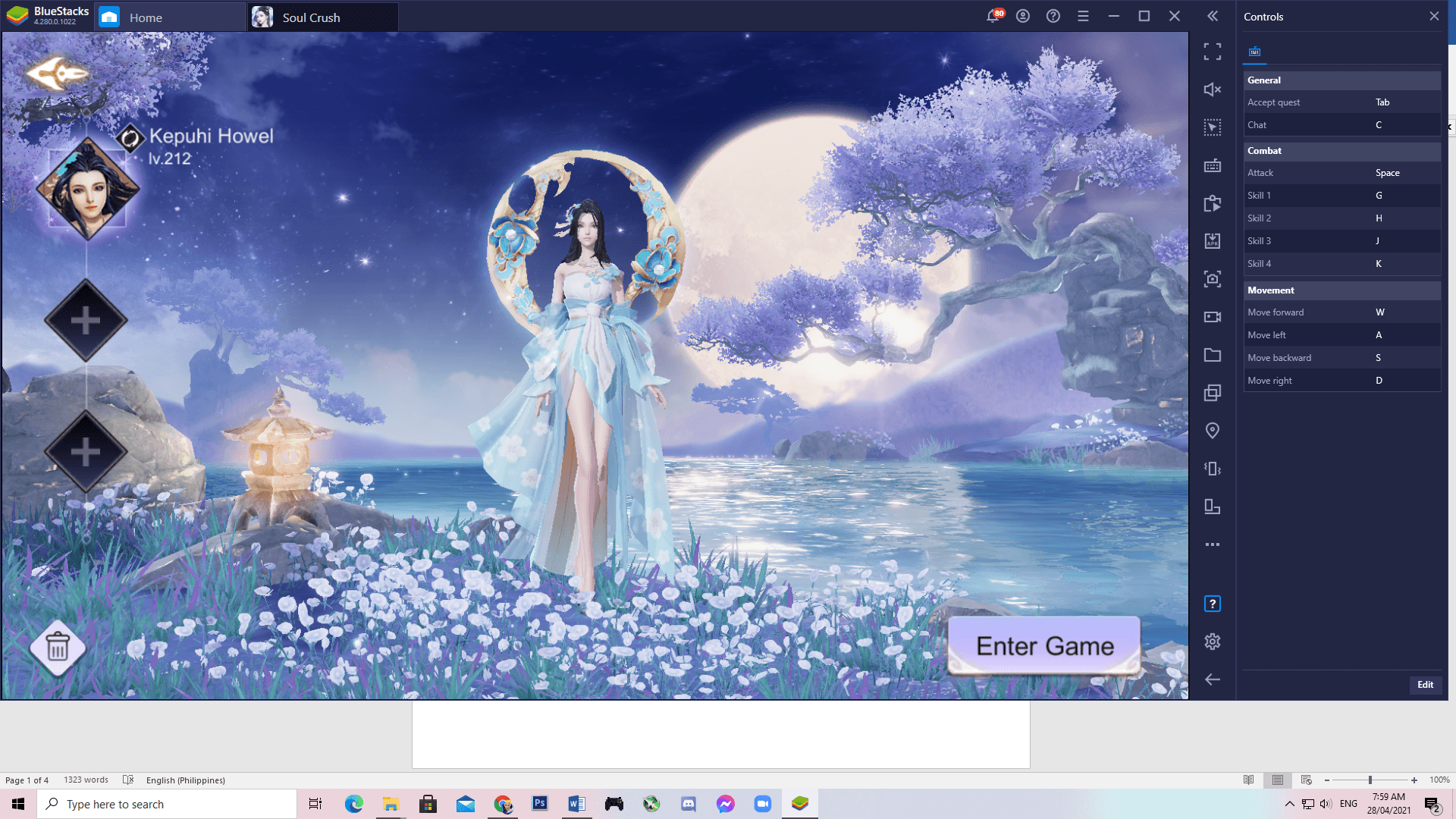Image resolution: width=1456 pixels, height=819 pixels.
Task: Zoom in with Word's plus button
Action: [x=1414, y=780]
